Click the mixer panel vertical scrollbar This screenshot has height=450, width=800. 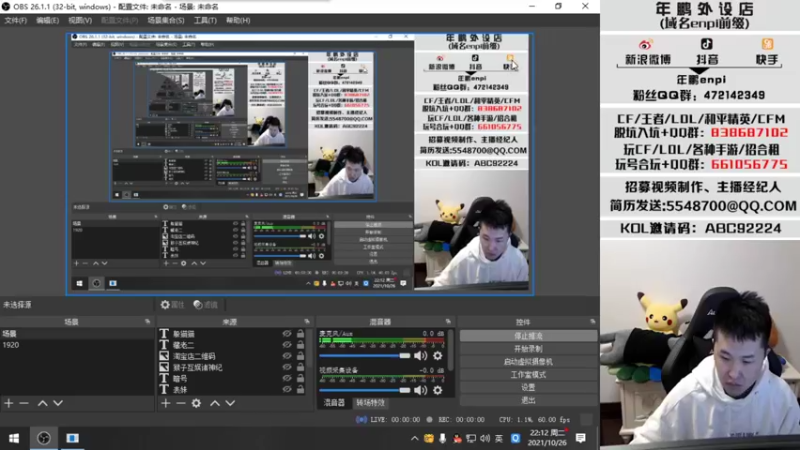451,349
